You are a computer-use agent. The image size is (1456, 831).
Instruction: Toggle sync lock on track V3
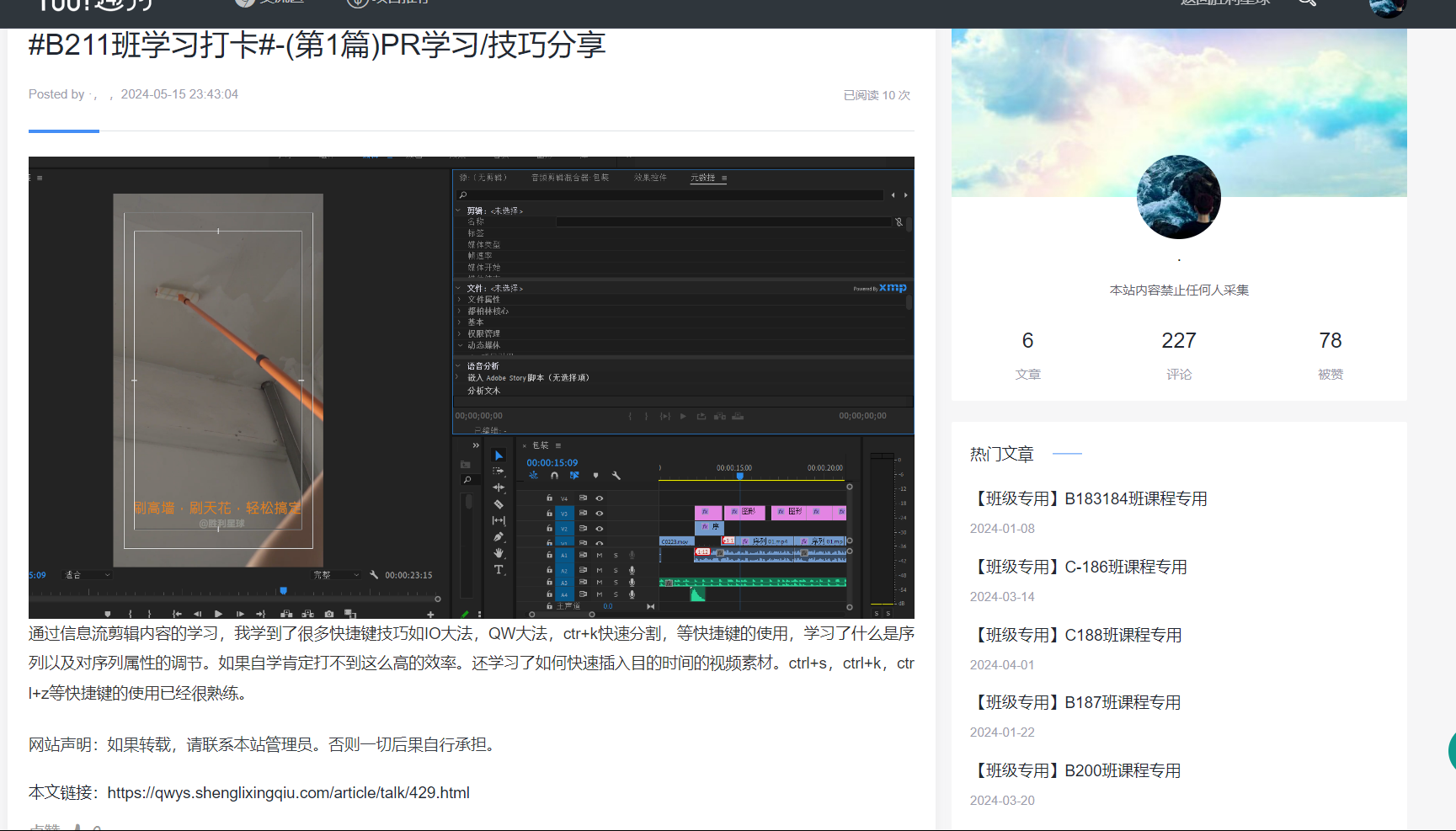pyautogui.click(x=583, y=513)
